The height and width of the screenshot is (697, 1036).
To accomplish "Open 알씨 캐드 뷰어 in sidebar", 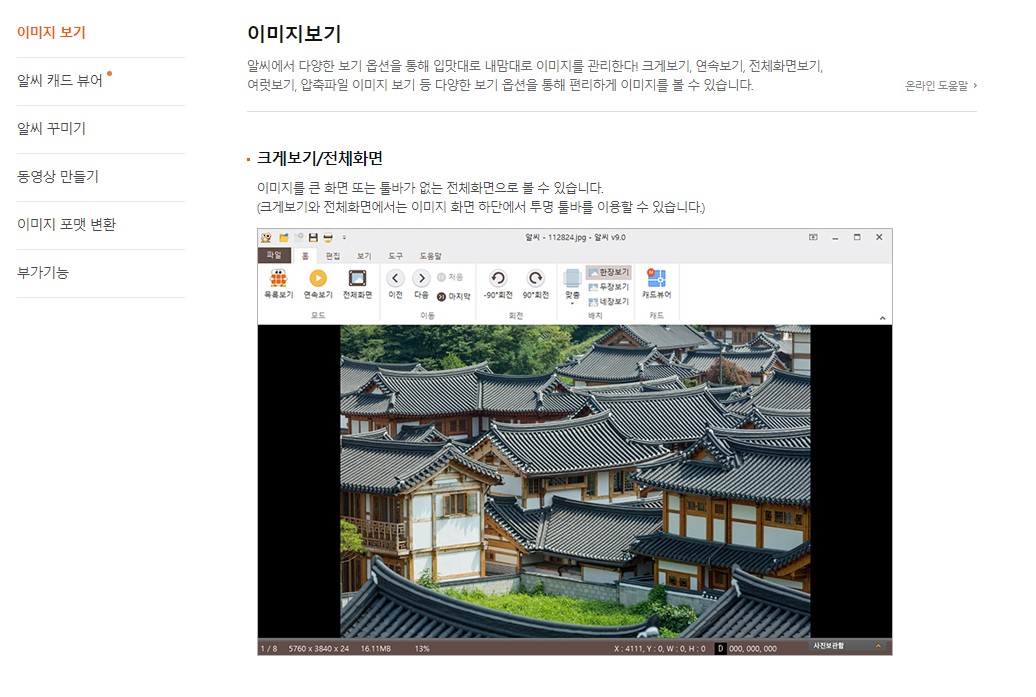I will click(x=59, y=81).
